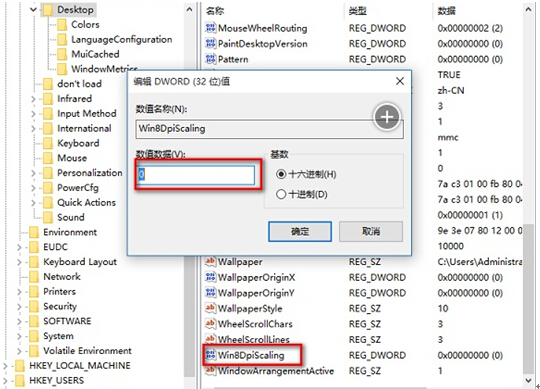Click the LanguageConfiguration folder icon

(62, 39)
